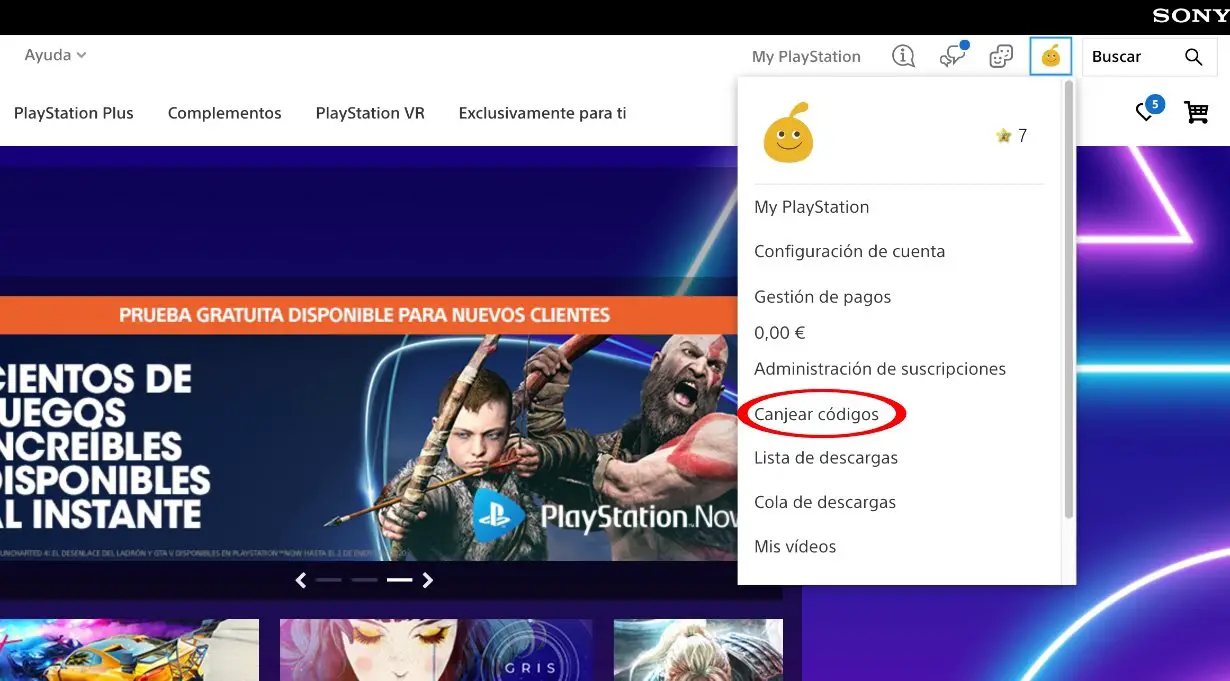This screenshot has height=681, width=1230.
Task: Open the PlayStation Plus tab
Action: pos(74,113)
